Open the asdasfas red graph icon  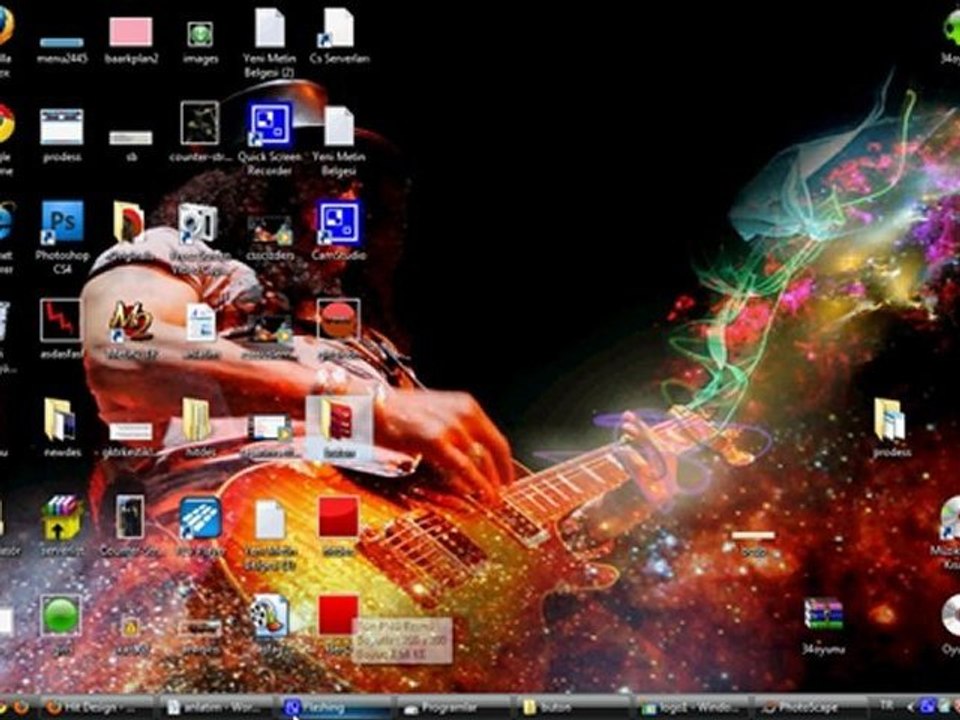(61, 320)
